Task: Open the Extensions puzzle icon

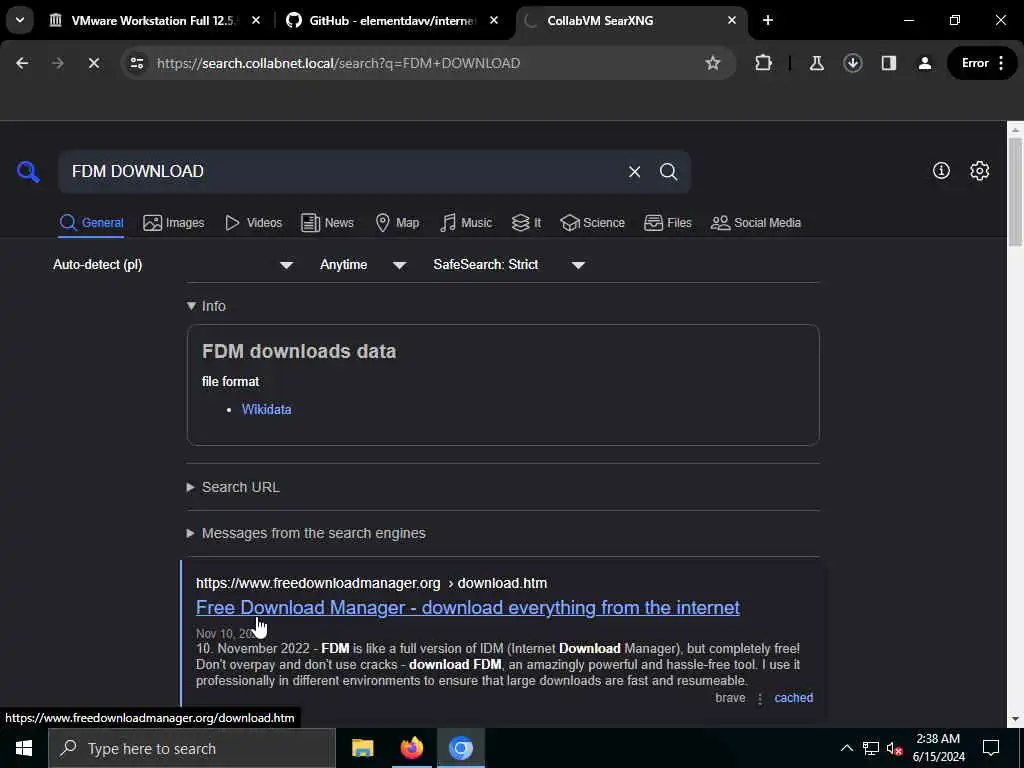Action: click(x=763, y=63)
